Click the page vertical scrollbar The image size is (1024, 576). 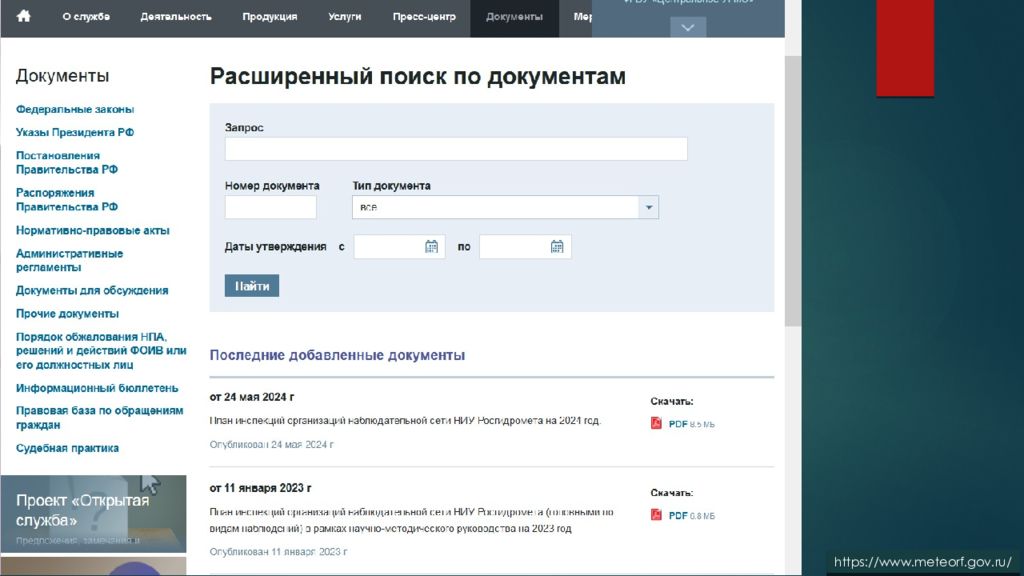click(793, 191)
